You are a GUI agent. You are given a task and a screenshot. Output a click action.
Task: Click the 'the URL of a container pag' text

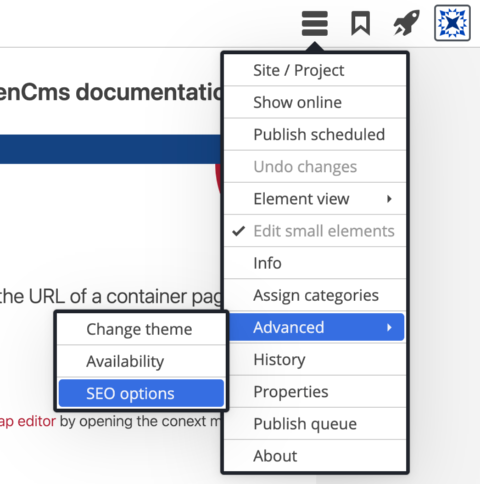pos(111,297)
